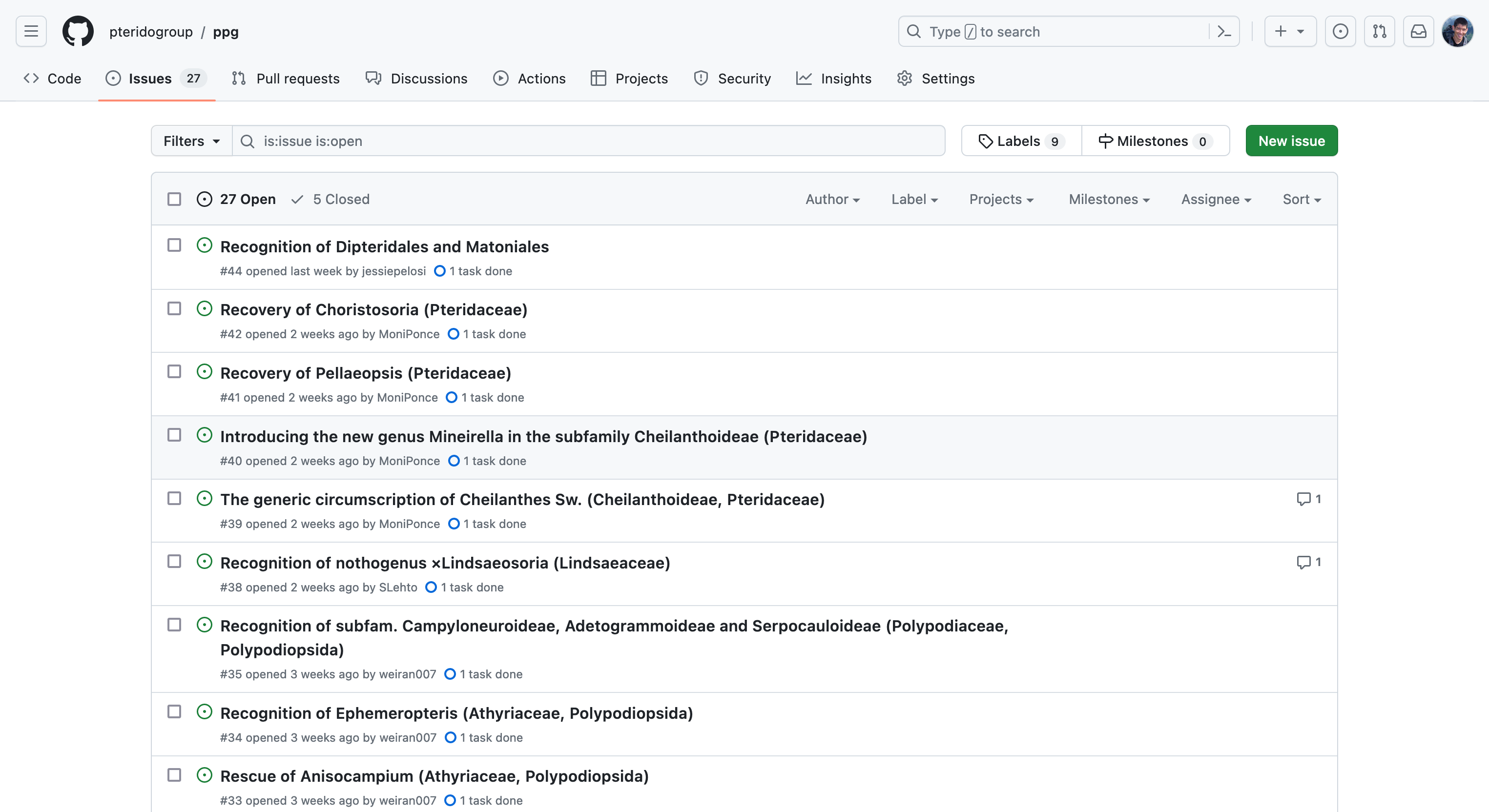Switch to the Discussions tab
The image size is (1489, 812).
(x=416, y=79)
